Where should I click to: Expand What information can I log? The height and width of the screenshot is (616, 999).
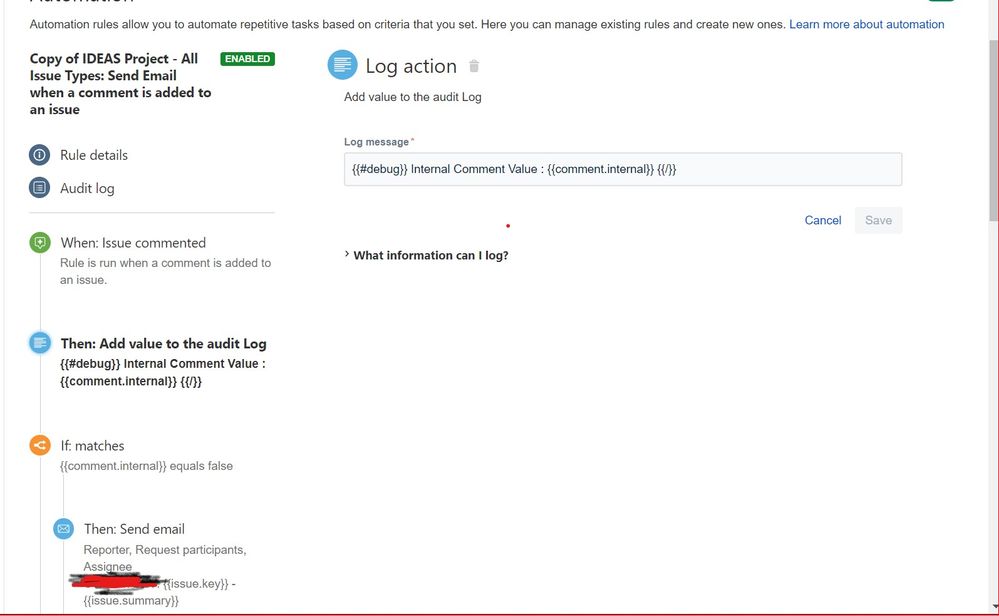click(426, 255)
